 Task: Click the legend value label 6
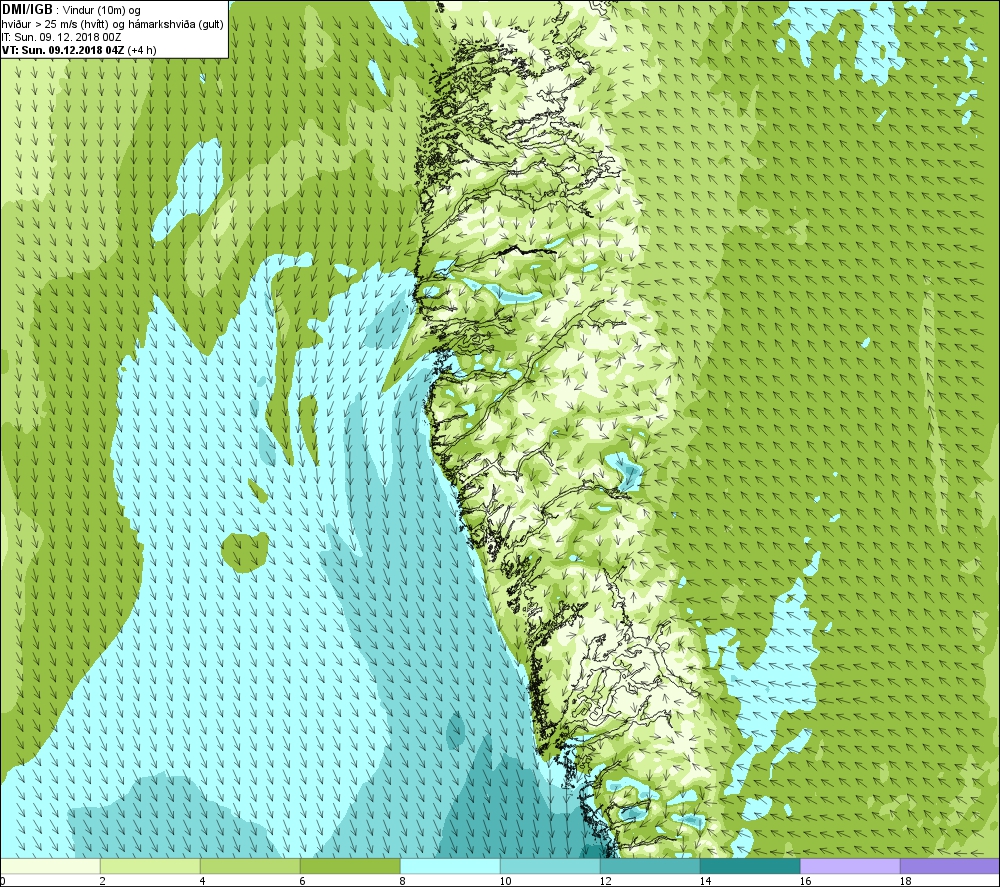(303, 881)
